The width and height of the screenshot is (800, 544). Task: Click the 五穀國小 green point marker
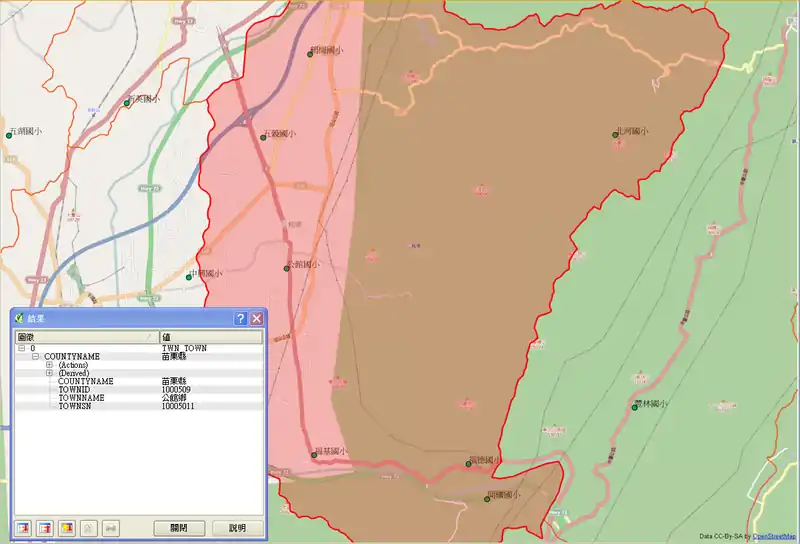click(x=264, y=138)
